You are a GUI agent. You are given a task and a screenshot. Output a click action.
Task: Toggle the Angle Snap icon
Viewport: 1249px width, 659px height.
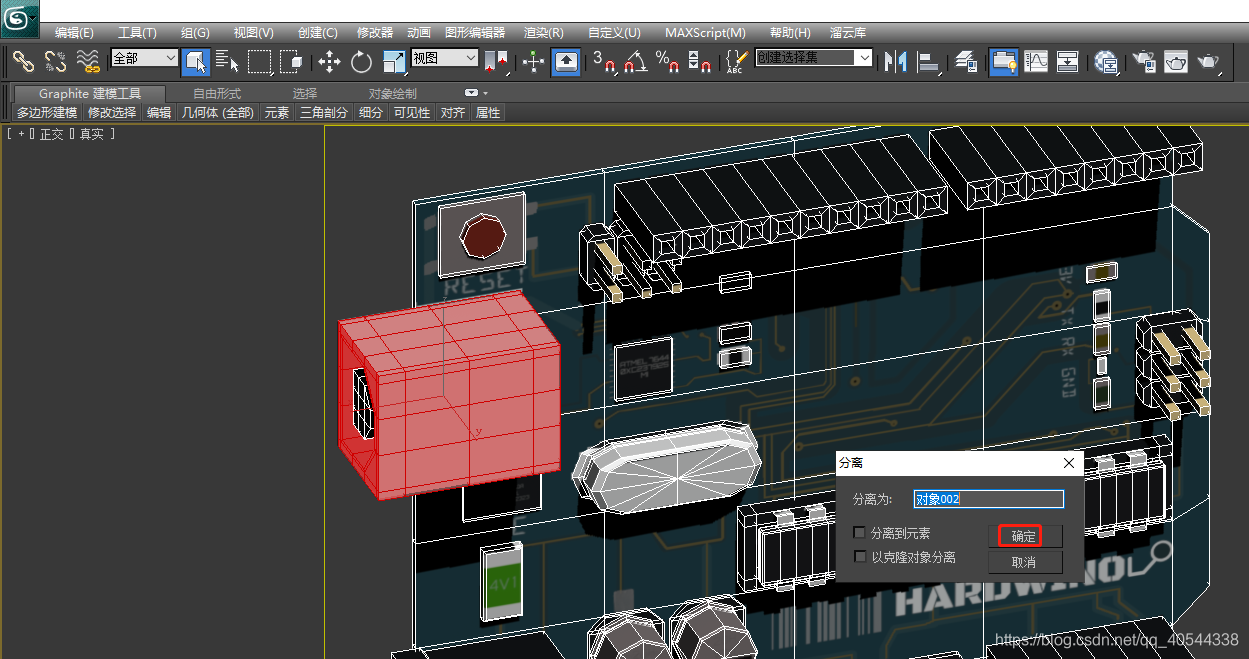[635, 62]
